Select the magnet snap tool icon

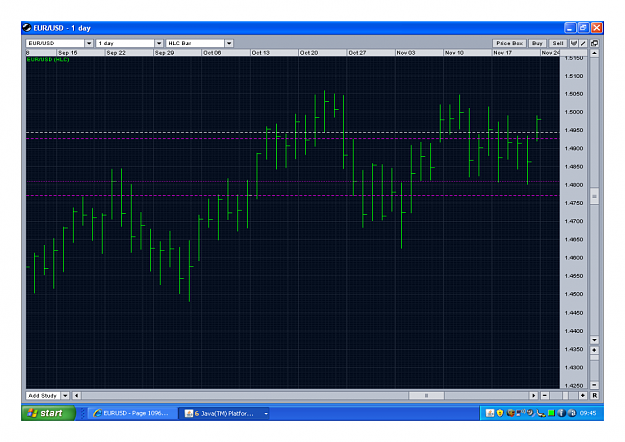[x=574, y=43]
